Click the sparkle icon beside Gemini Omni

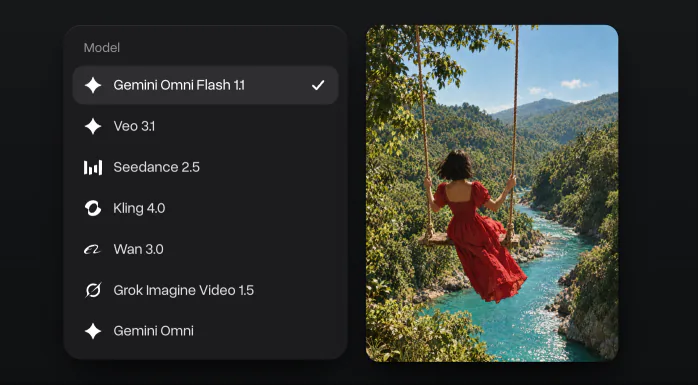tap(93, 331)
